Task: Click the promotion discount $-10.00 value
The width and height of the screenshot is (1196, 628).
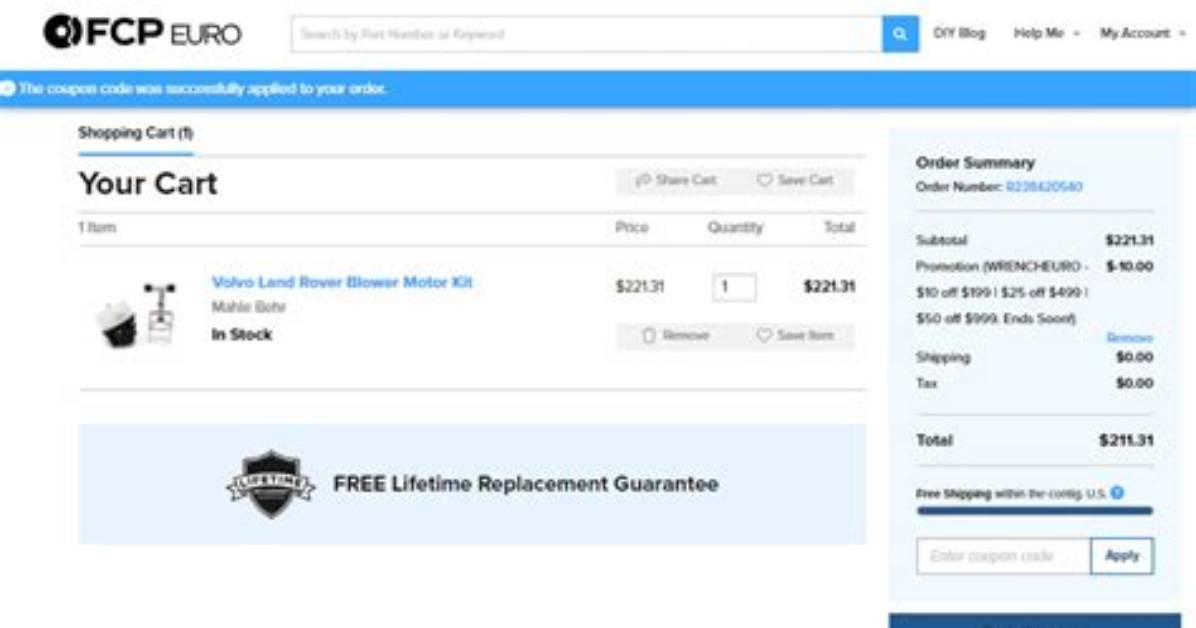Action: click(x=1129, y=266)
